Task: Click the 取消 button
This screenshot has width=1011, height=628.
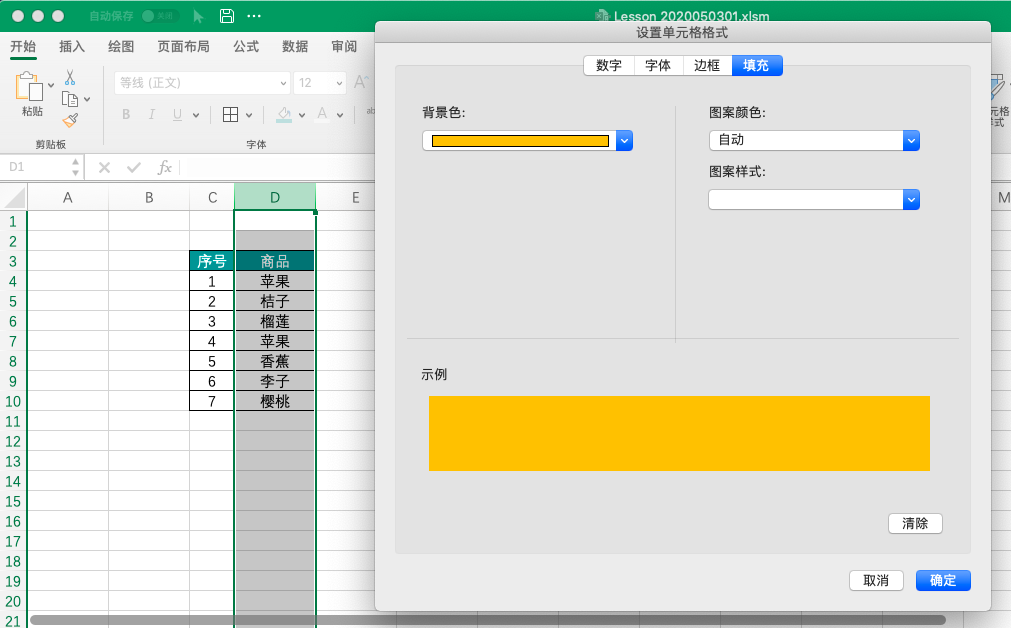Action: (x=876, y=580)
